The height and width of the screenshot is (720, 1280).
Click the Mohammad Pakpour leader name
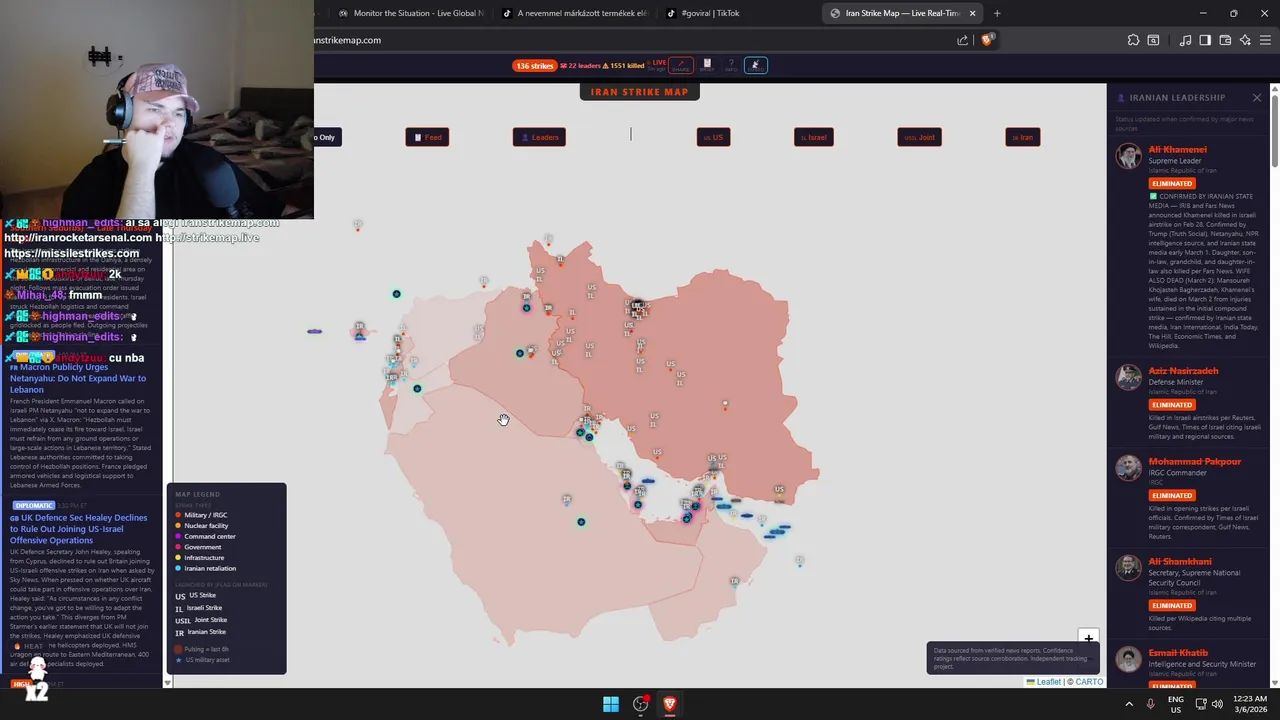pyautogui.click(x=1194, y=462)
